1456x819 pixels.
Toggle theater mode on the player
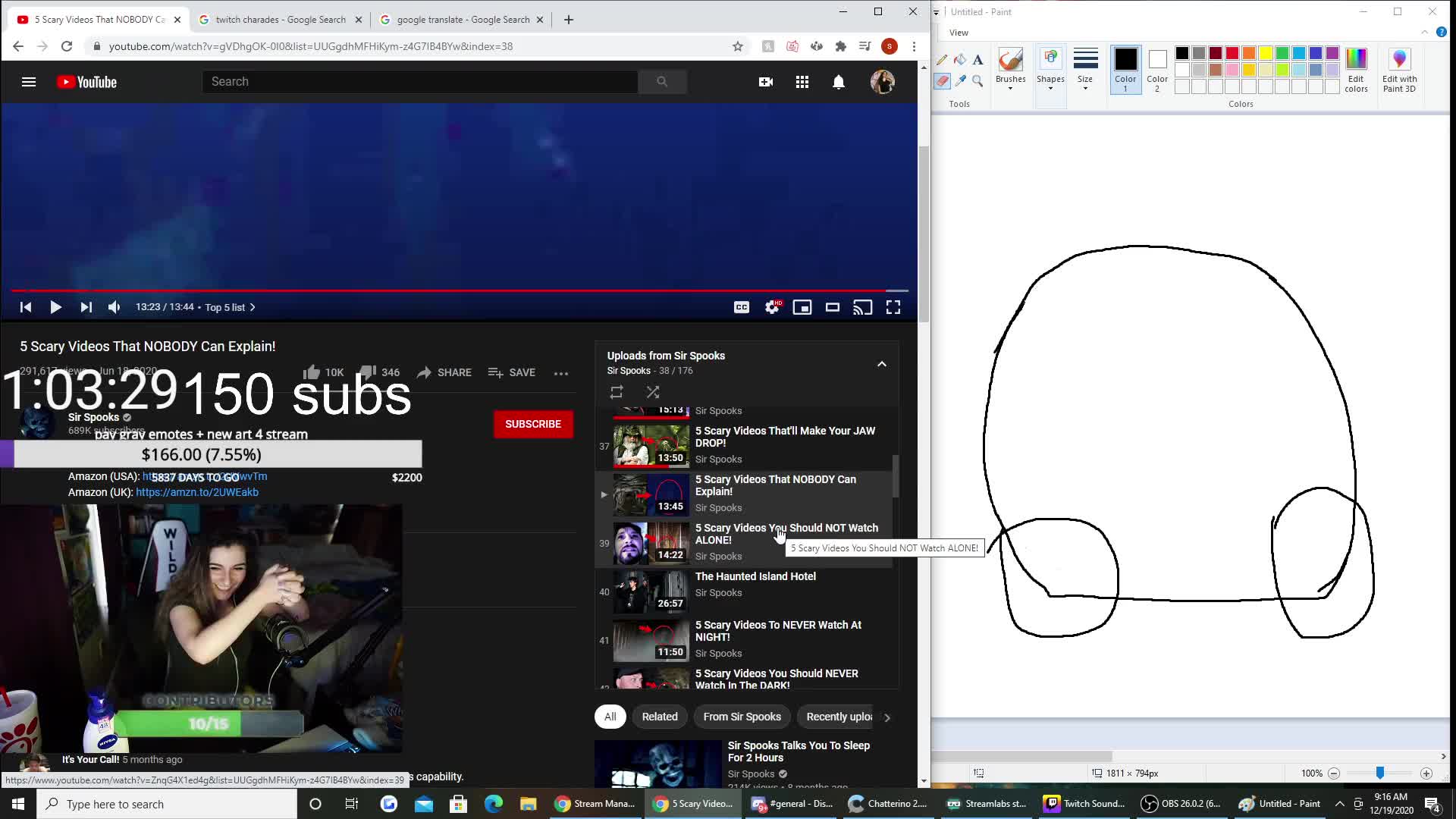pos(833,307)
